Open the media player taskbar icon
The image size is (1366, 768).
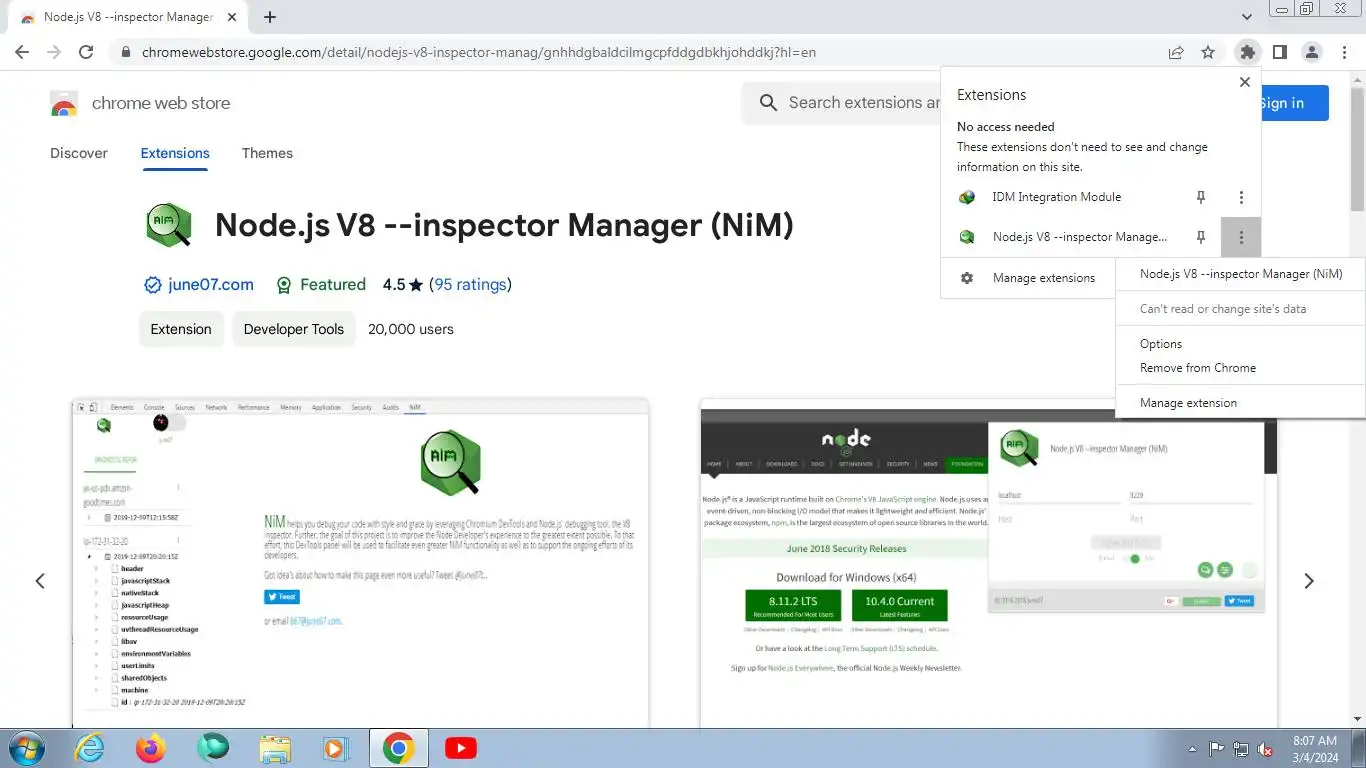[335, 748]
